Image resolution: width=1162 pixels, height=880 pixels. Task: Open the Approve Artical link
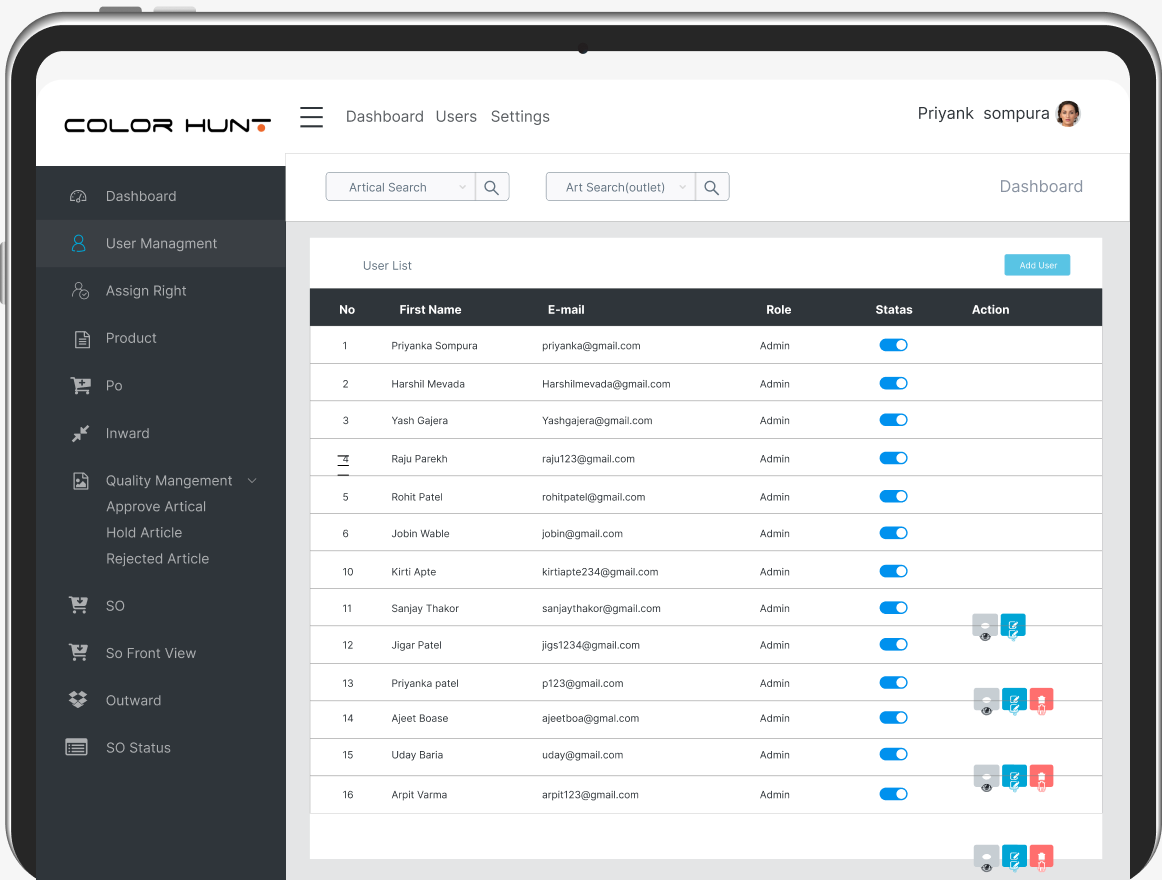click(156, 506)
